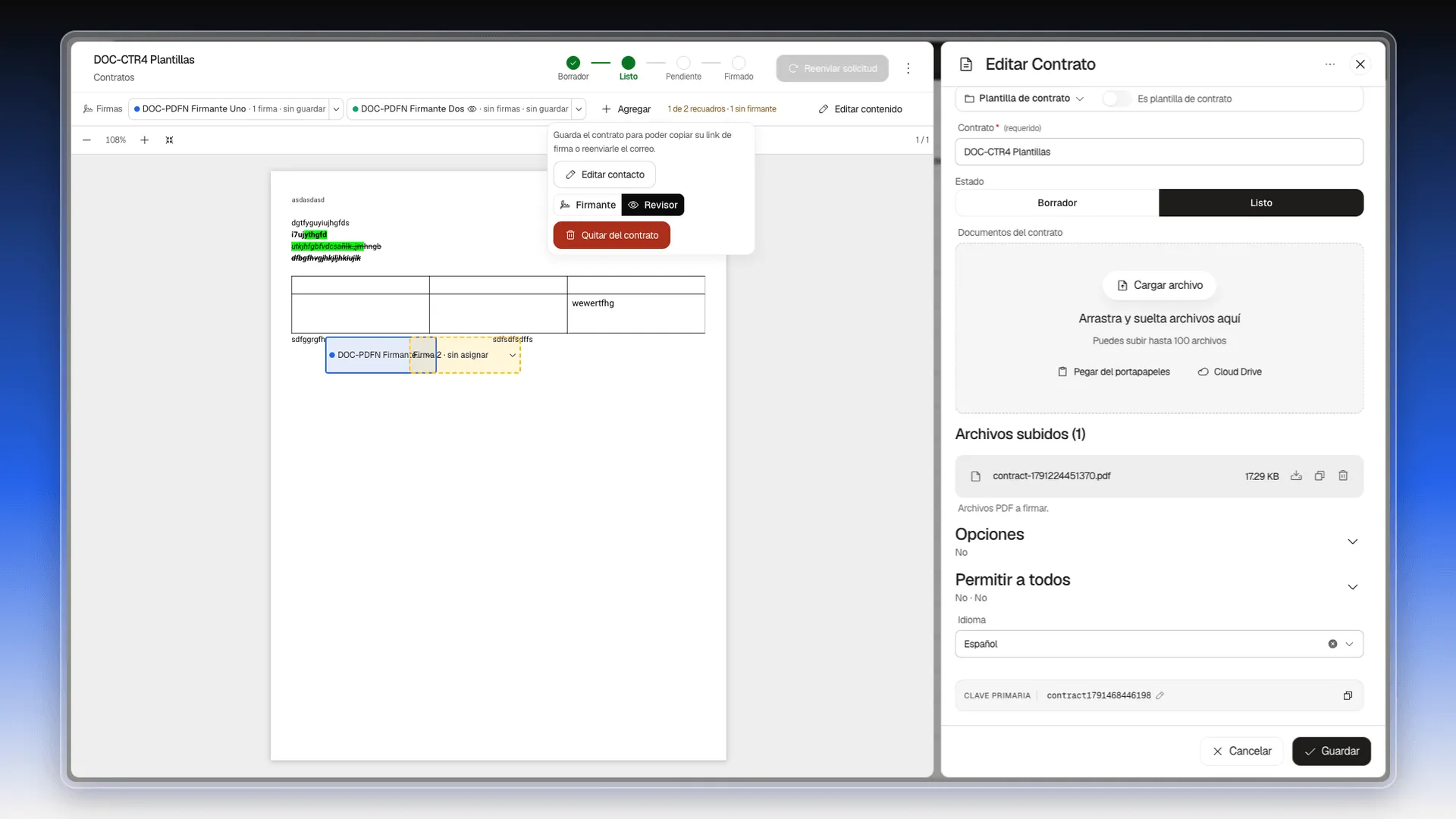
Task: Open the Firma 2 sin asignar dropdown
Action: click(513, 355)
